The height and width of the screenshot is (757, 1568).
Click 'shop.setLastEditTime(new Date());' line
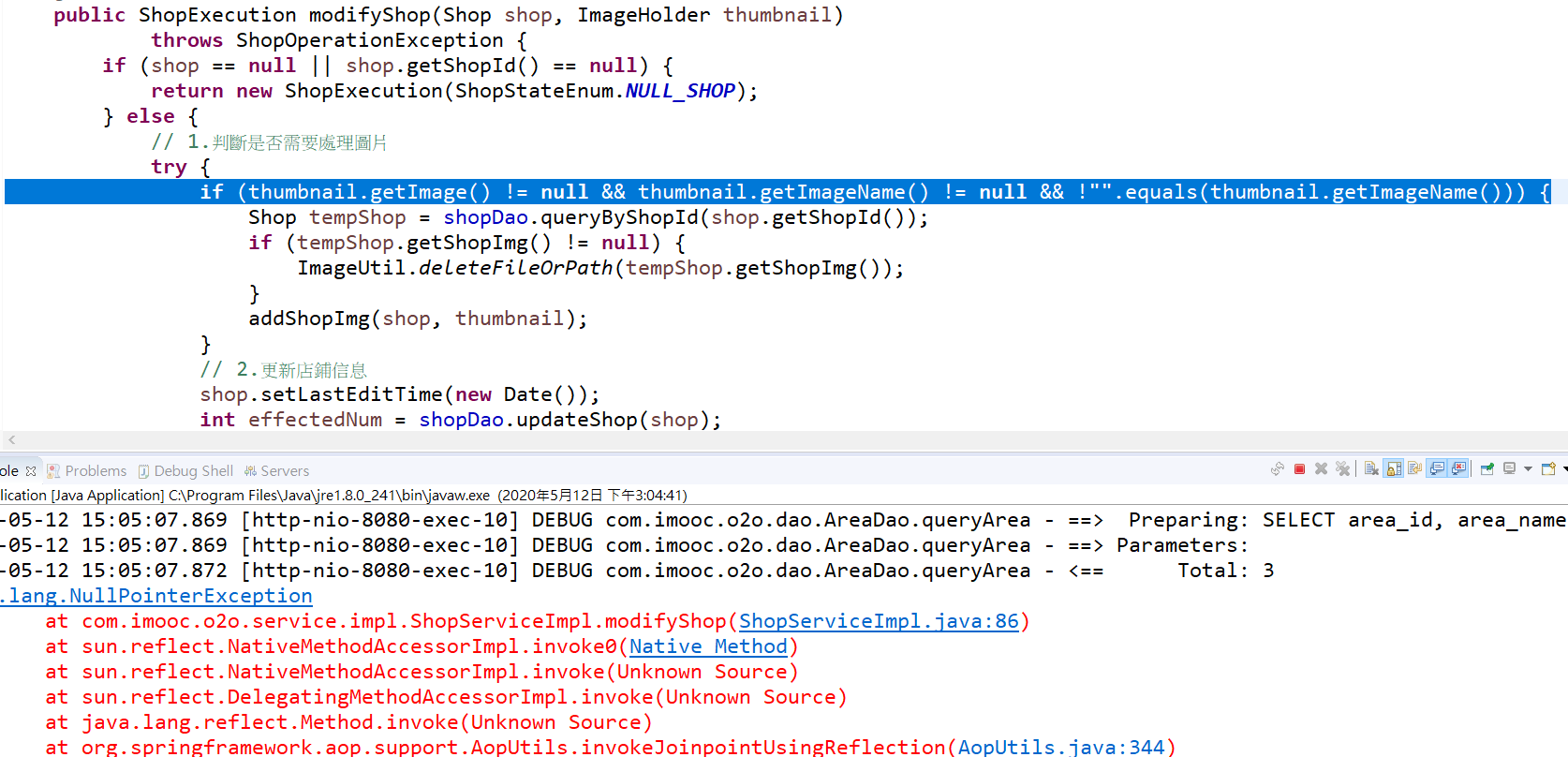coord(399,394)
